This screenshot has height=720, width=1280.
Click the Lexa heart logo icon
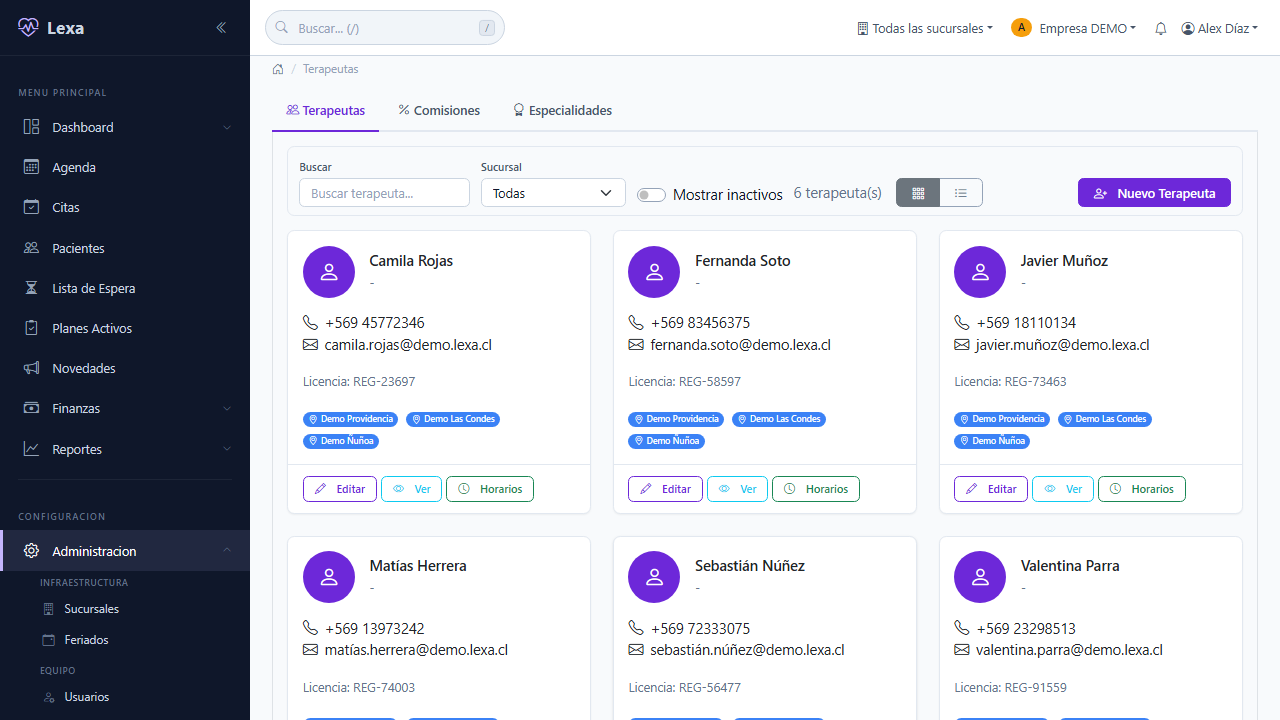coord(28,27)
